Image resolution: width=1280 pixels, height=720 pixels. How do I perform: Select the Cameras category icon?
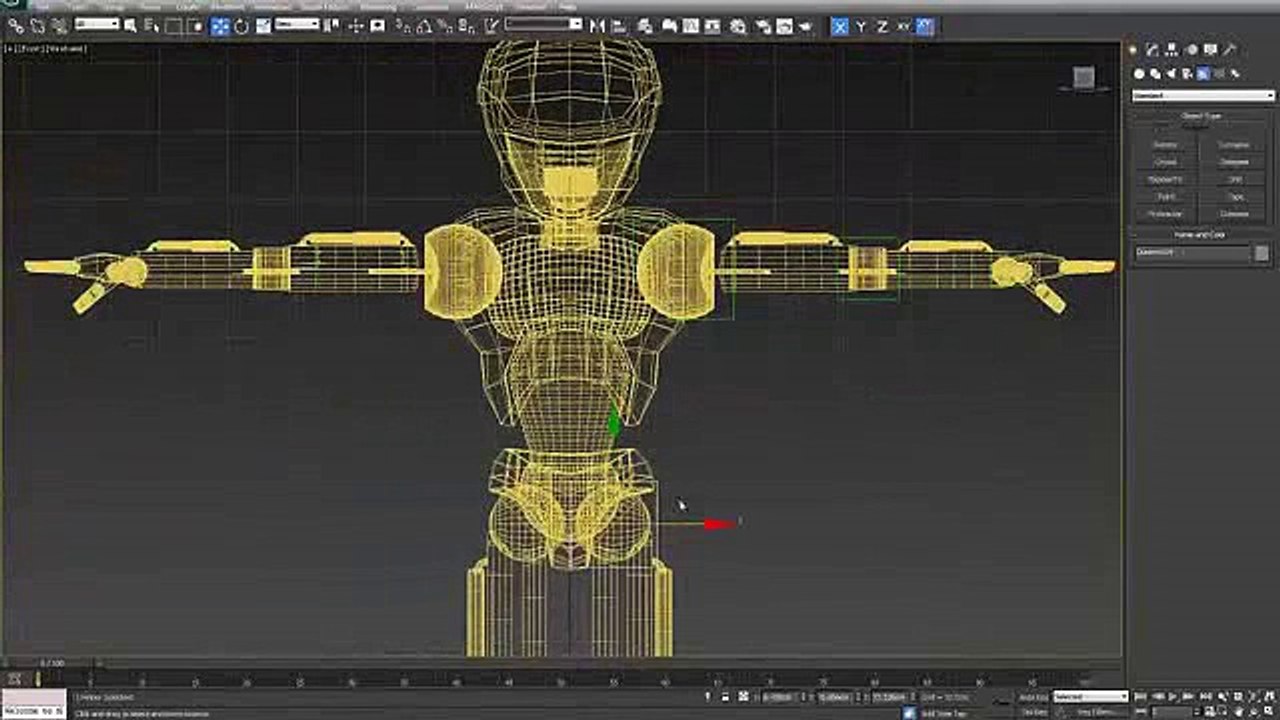pyautogui.click(x=1187, y=73)
